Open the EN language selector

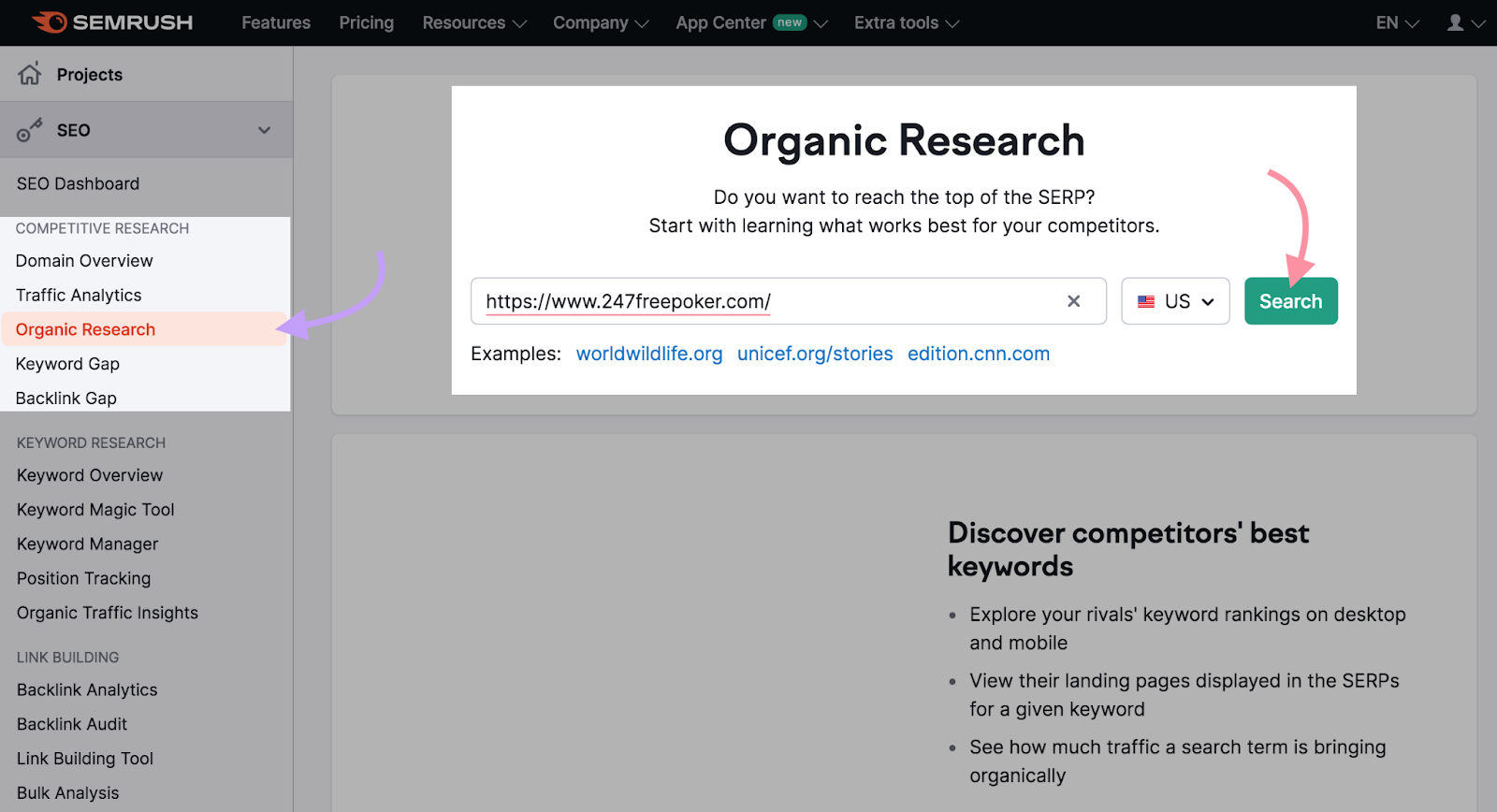(x=1397, y=22)
